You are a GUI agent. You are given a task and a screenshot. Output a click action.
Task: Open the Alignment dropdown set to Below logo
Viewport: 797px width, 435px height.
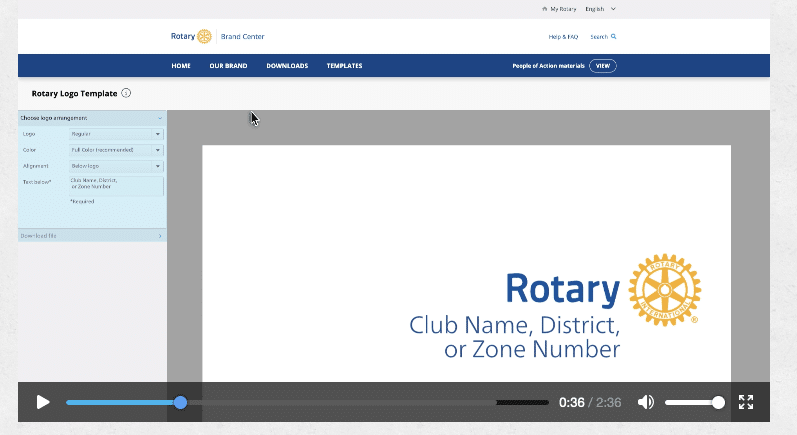coord(116,166)
